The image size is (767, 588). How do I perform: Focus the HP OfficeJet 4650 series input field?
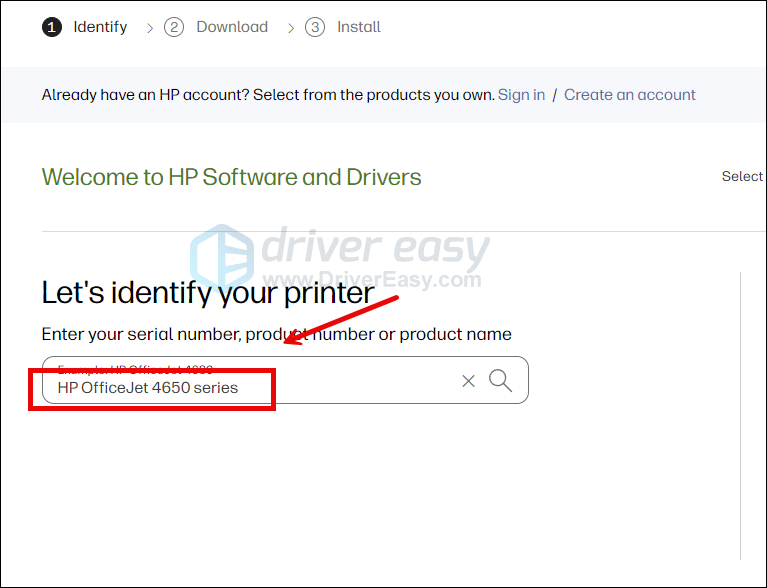coord(250,387)
